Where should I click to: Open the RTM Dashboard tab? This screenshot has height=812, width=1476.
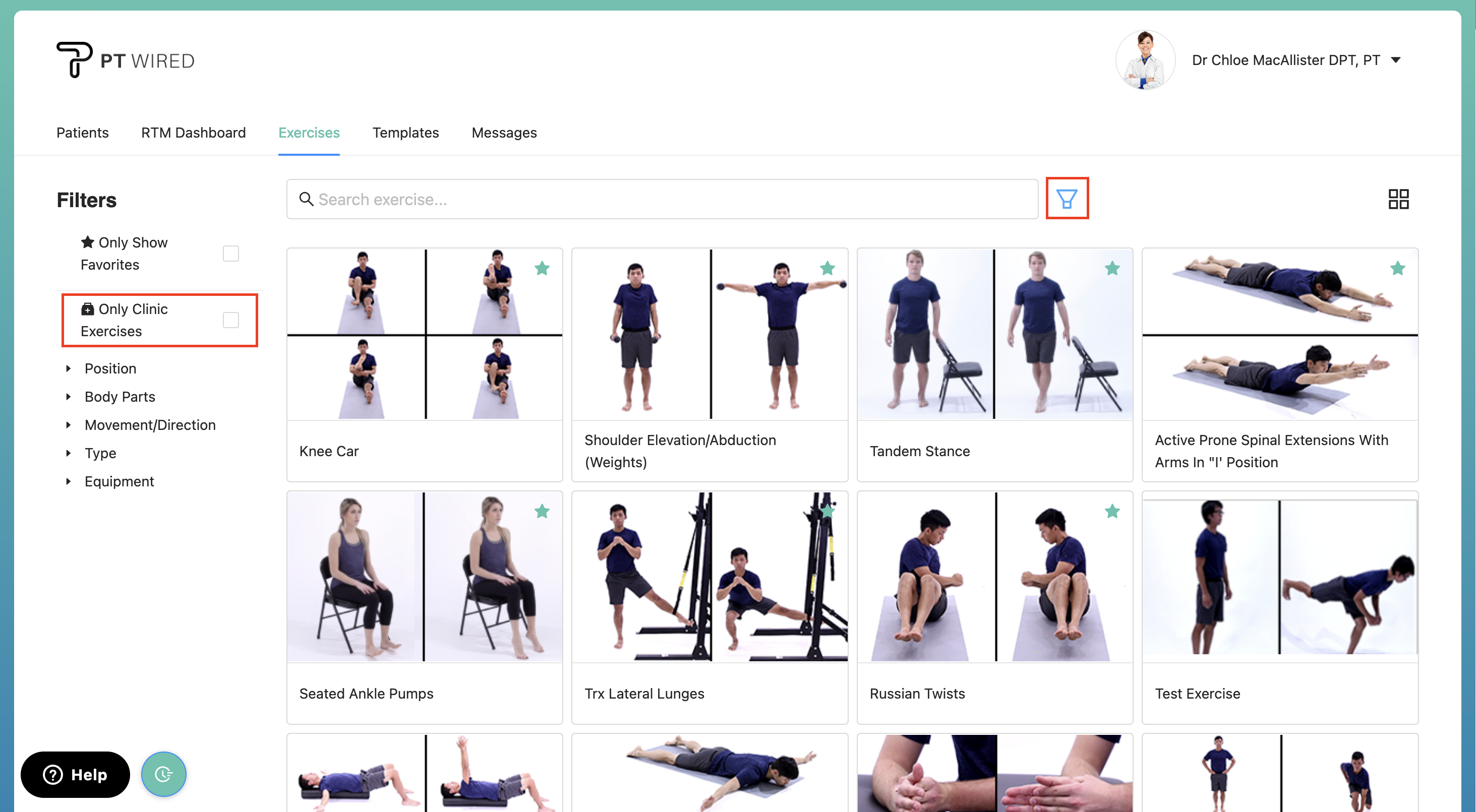coord(193,132)
